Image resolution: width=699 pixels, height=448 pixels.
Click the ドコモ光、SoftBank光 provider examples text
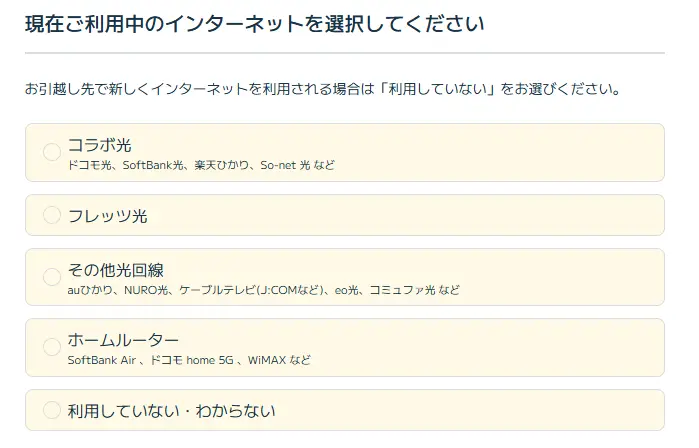pyautogui.click(x=200, y=165)
